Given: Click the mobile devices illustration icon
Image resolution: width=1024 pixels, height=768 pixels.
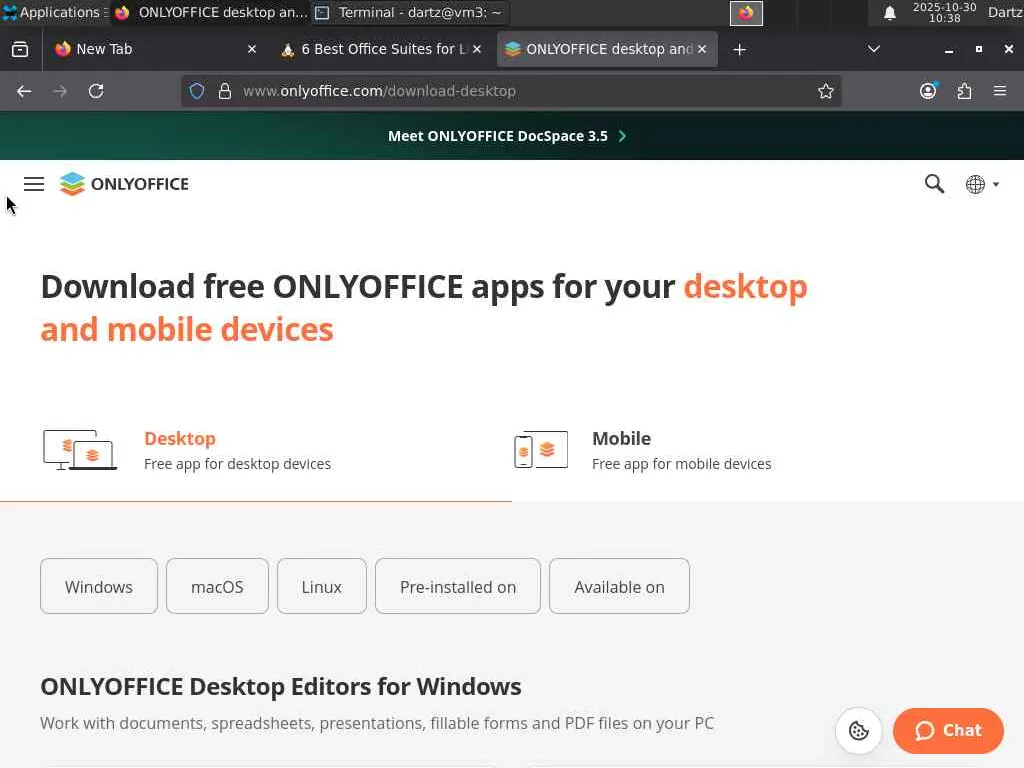Looking at the screenshot, I should click(x=541, y=450).
